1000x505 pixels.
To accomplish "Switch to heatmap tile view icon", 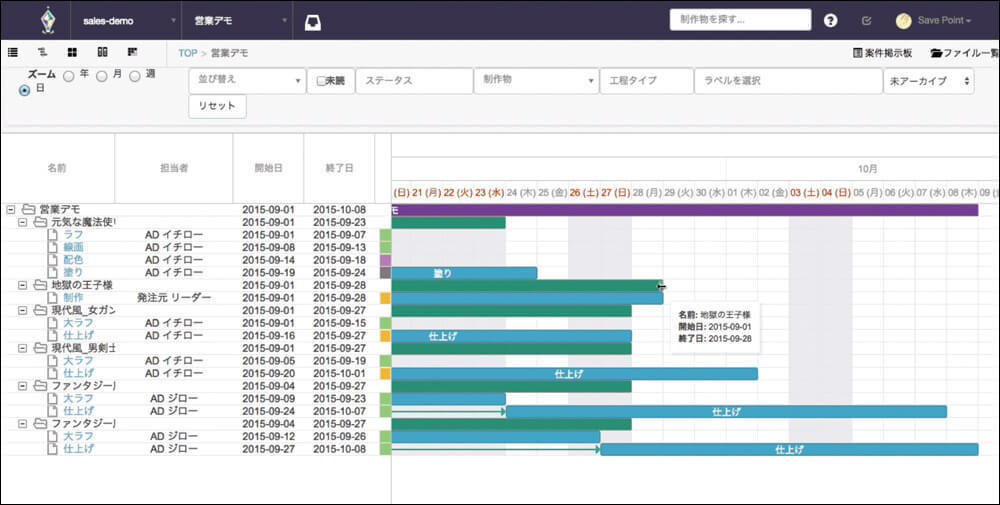I will (x=133, y=52).
